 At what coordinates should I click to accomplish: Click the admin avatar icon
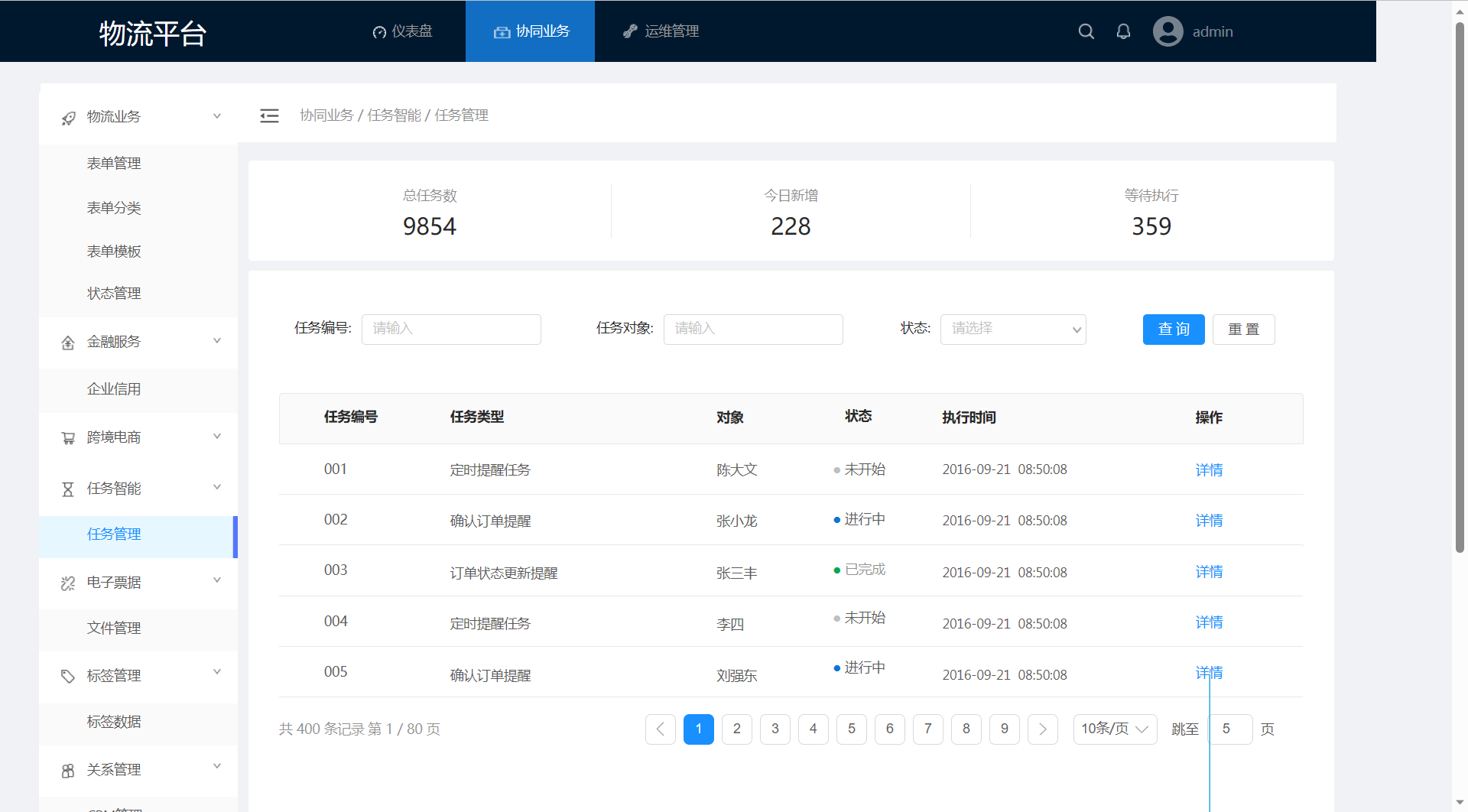(1168, 31)
